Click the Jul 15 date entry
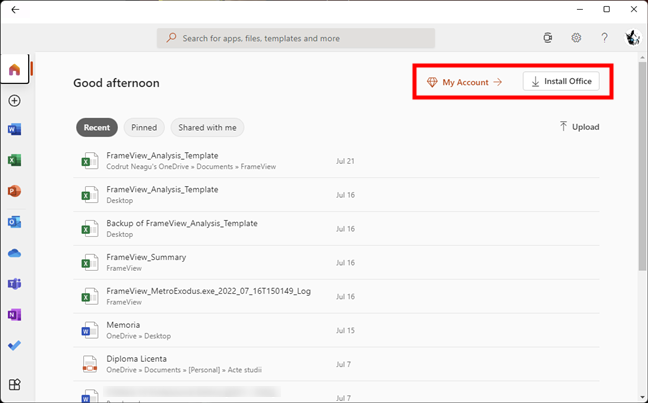 (345, 331)
